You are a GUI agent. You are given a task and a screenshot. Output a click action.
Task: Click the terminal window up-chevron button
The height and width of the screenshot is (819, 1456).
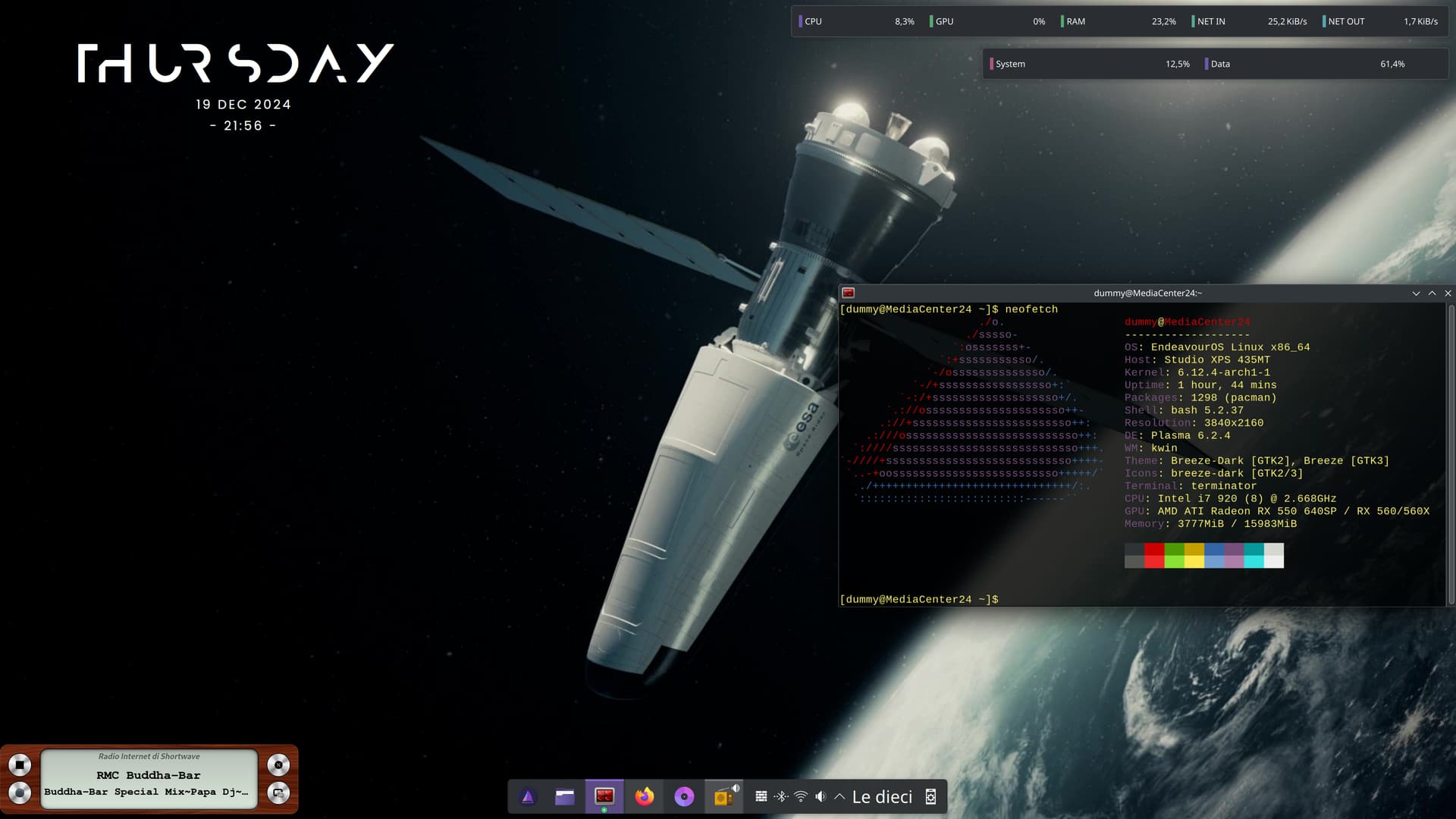click(x=1432, y=293)
